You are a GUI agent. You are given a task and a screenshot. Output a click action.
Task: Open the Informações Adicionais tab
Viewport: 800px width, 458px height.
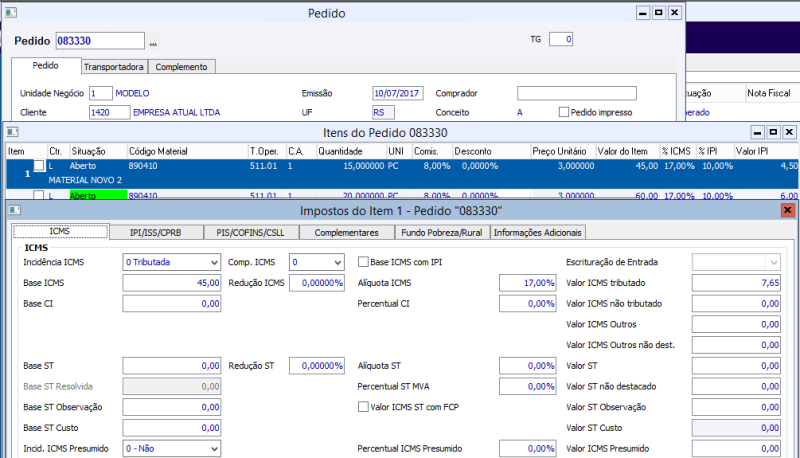(538, 232)
